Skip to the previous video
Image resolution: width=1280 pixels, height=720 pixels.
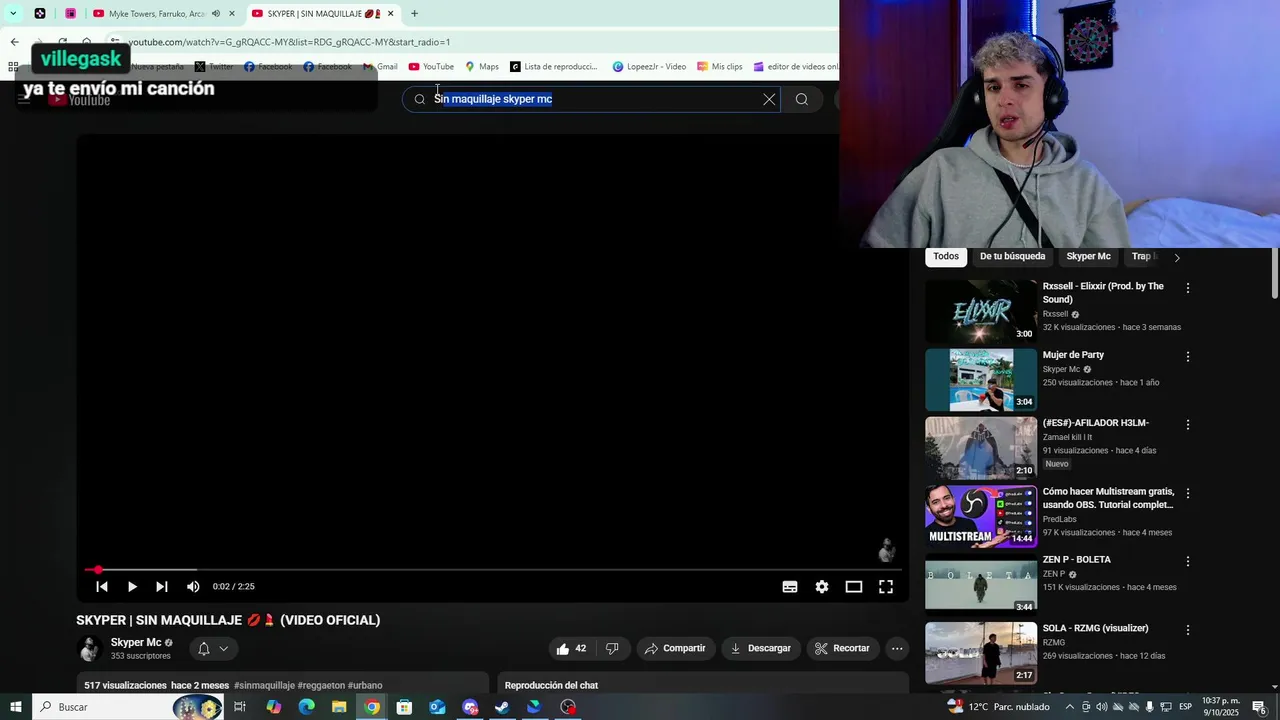(x=102, y=587)
